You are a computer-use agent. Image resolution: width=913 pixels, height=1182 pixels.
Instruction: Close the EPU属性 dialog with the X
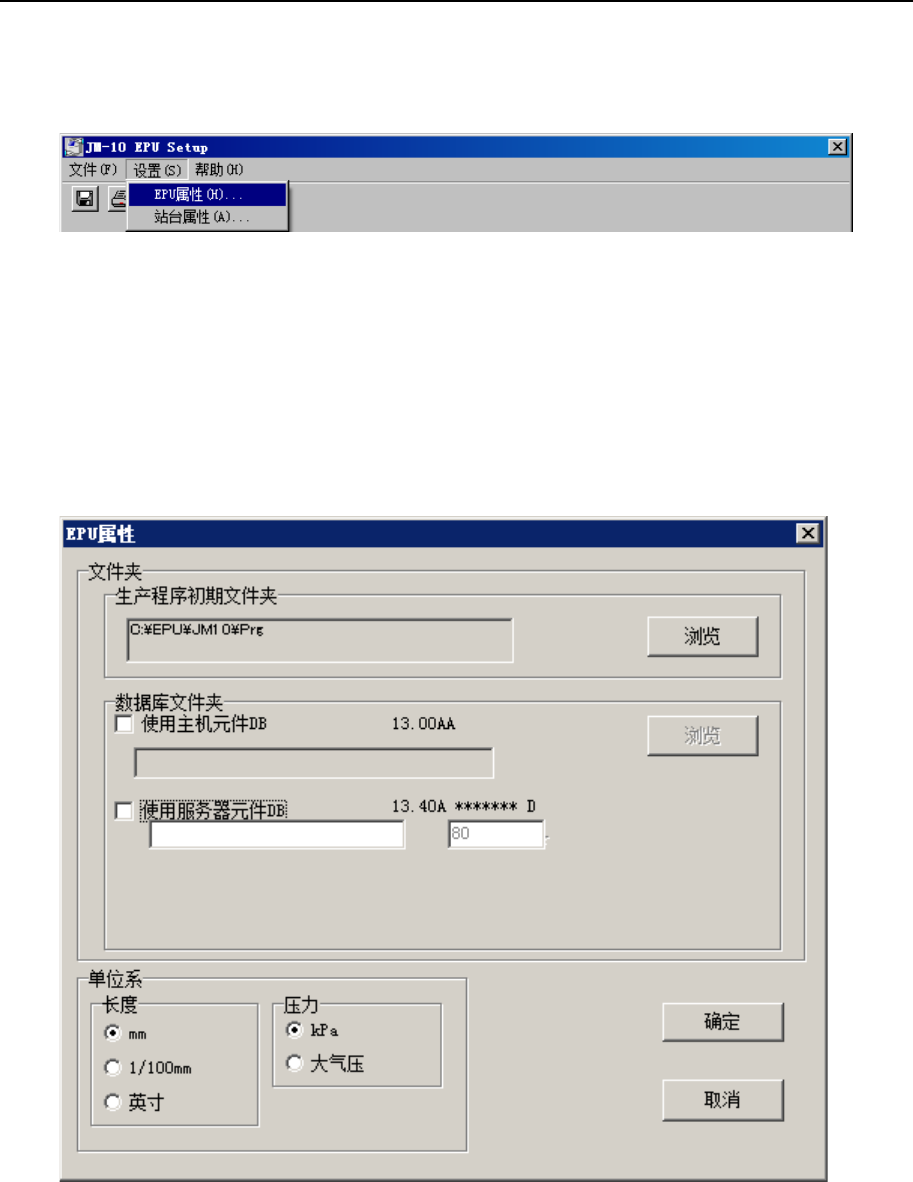coord(807,533)
